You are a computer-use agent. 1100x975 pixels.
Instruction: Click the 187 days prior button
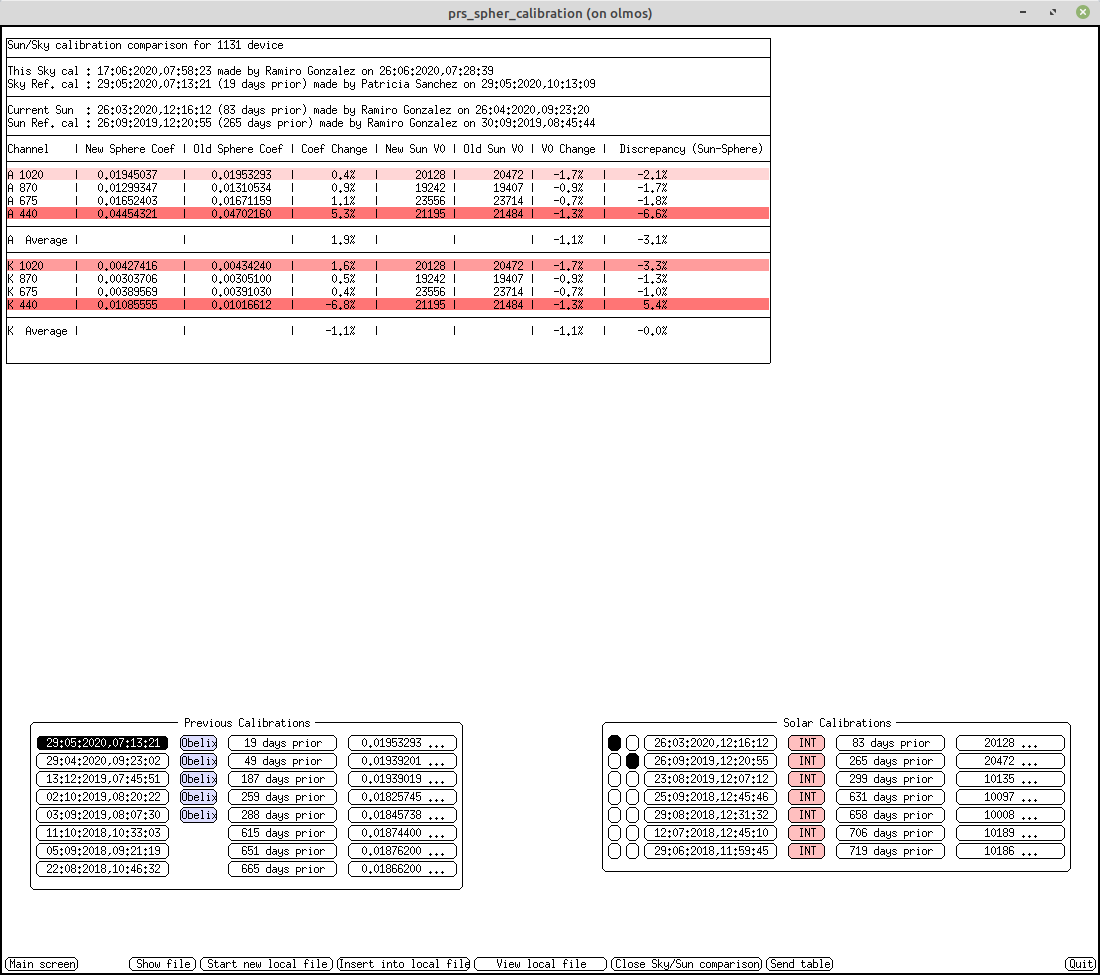283,779
